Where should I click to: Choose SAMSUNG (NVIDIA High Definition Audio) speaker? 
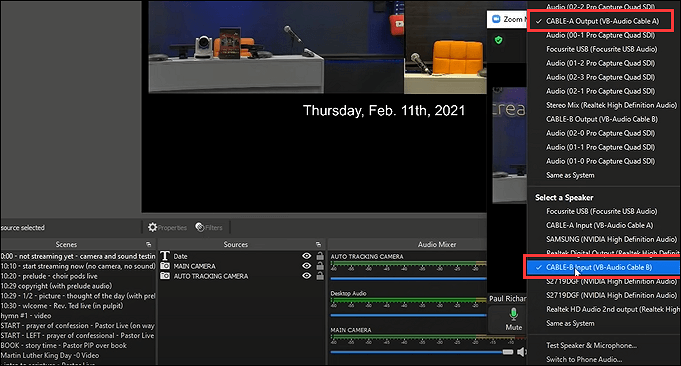pyautogui.click(x=611, y=239)
